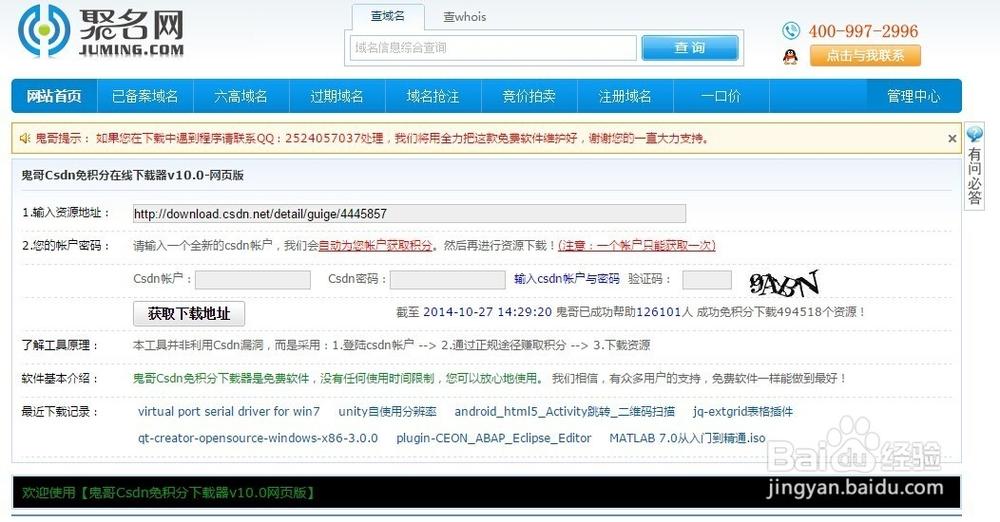Open 域名抢注 menu item
This screenshot has height=522, width=1000.
(433, 96)
